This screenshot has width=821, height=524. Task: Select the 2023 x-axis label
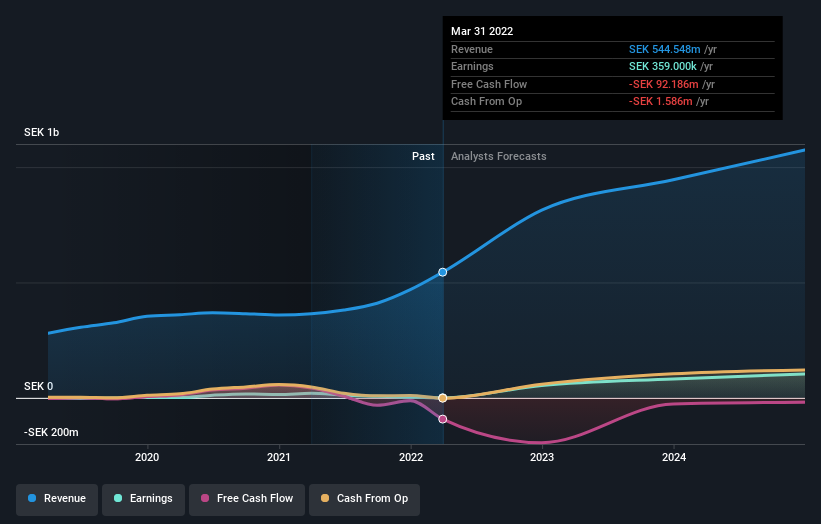click(542, 457)
